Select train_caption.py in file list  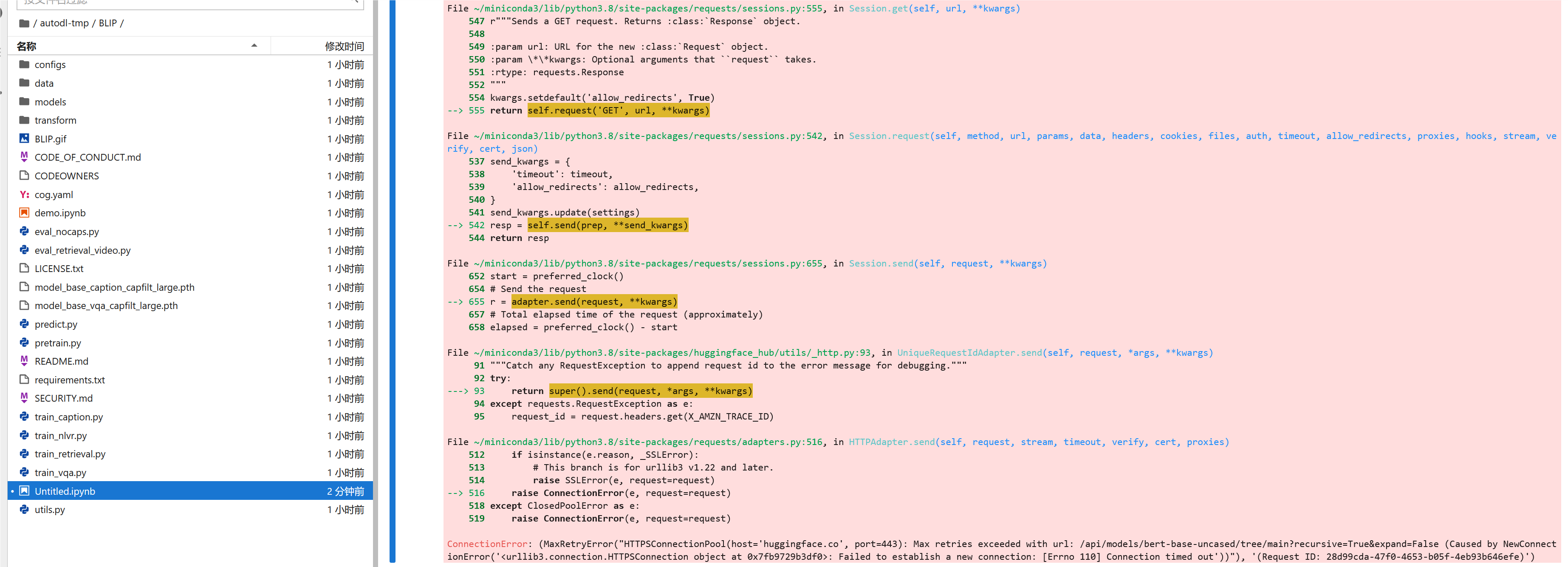[x=69, y=417]
